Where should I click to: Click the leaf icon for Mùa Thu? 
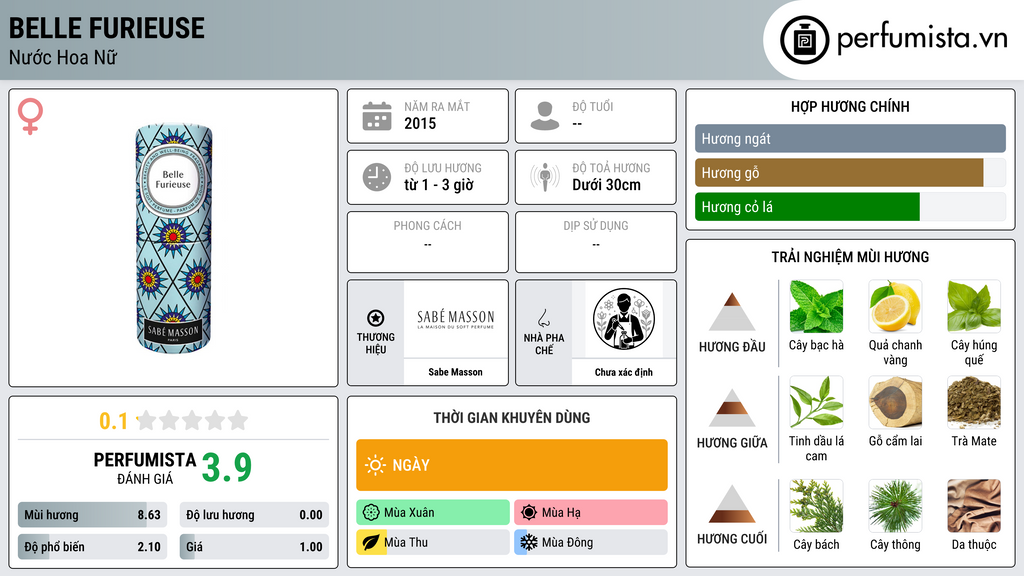coord(371,542)
